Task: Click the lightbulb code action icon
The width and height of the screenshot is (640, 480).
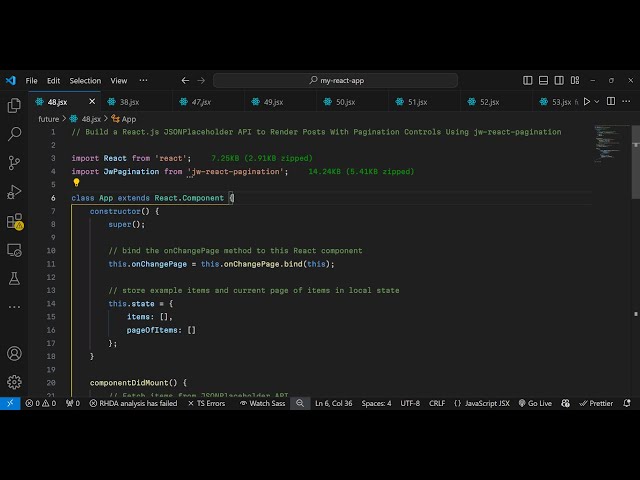Action: (76, 184)
